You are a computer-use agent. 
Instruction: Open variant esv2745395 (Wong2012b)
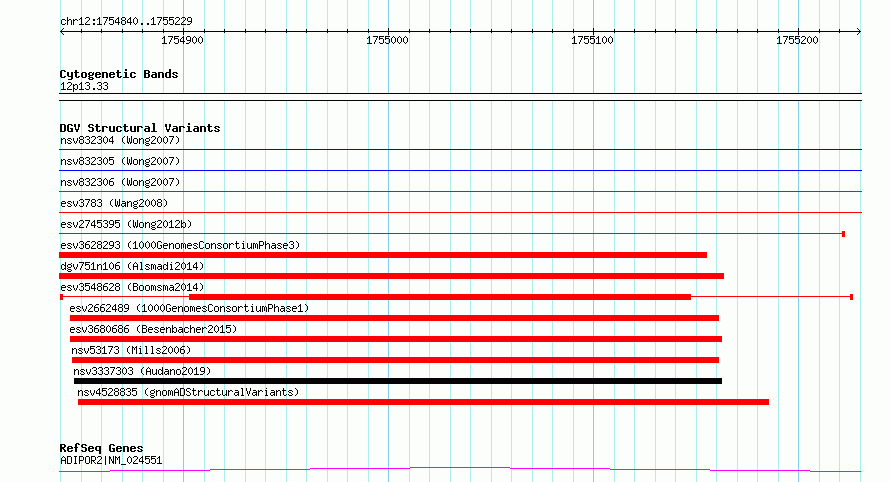tap(126, 224)
